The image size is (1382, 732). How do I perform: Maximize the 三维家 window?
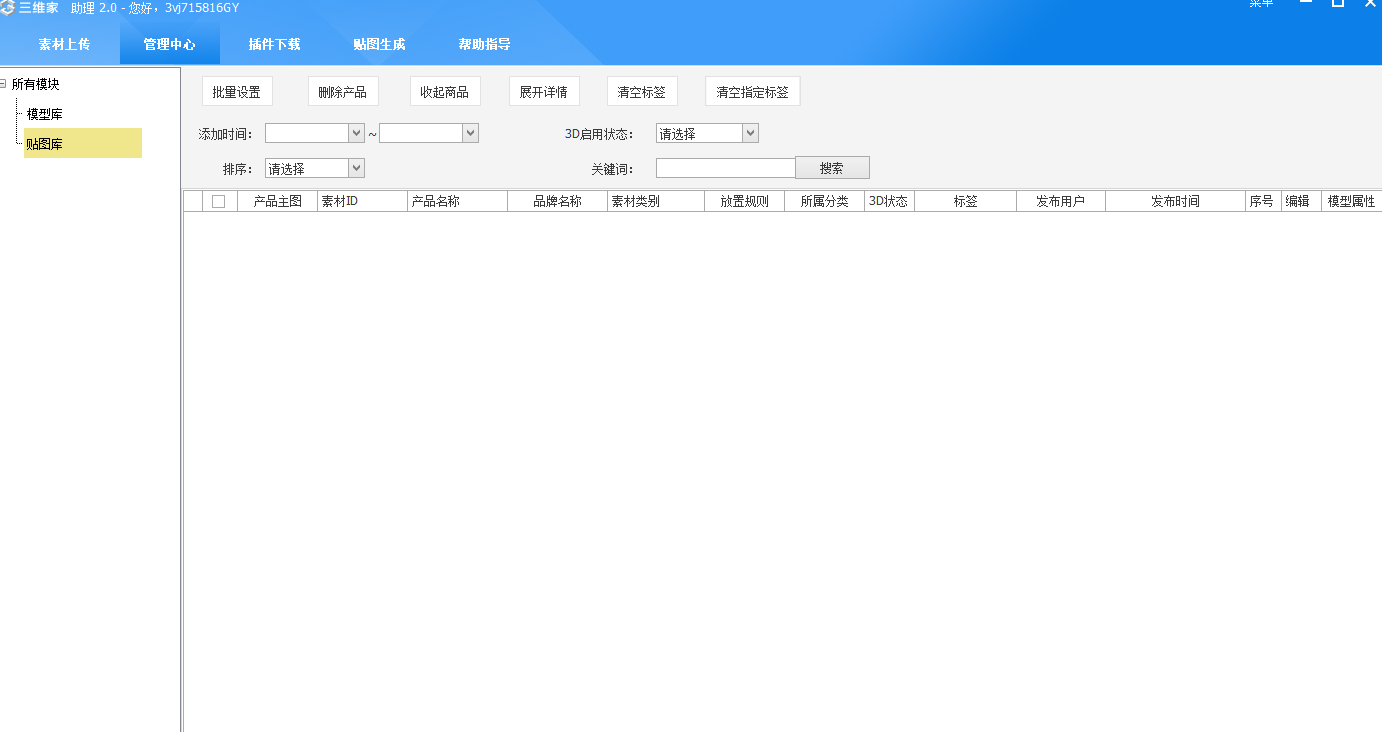tap(1338, 4)
